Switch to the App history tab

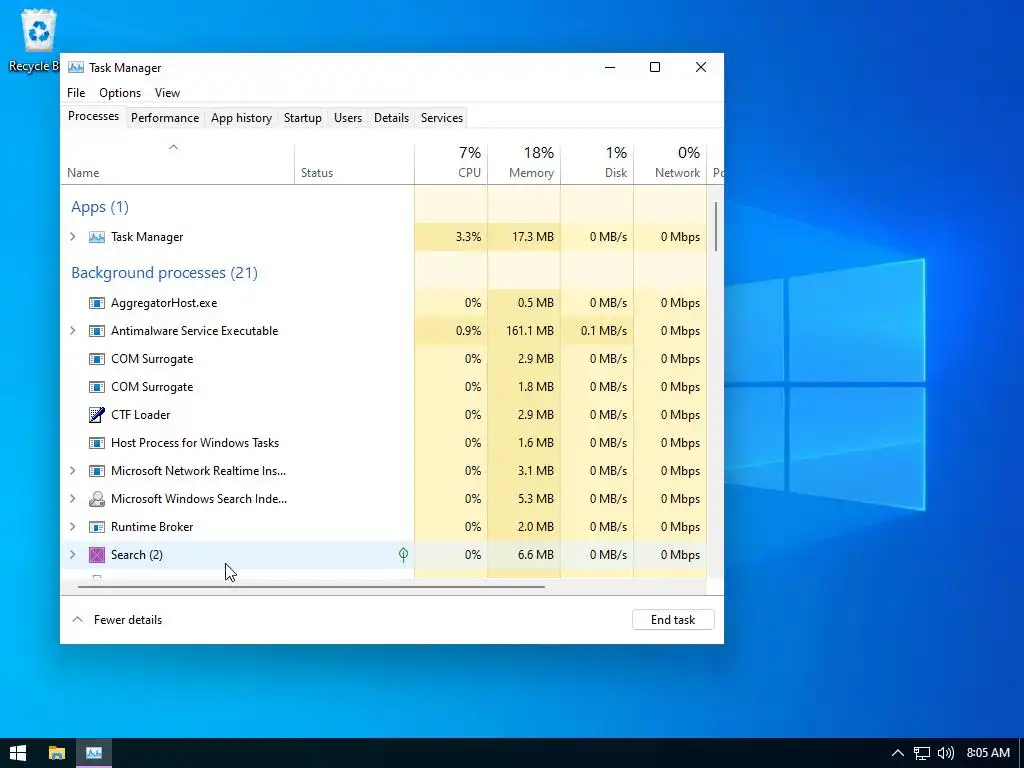tap(241, 118)
